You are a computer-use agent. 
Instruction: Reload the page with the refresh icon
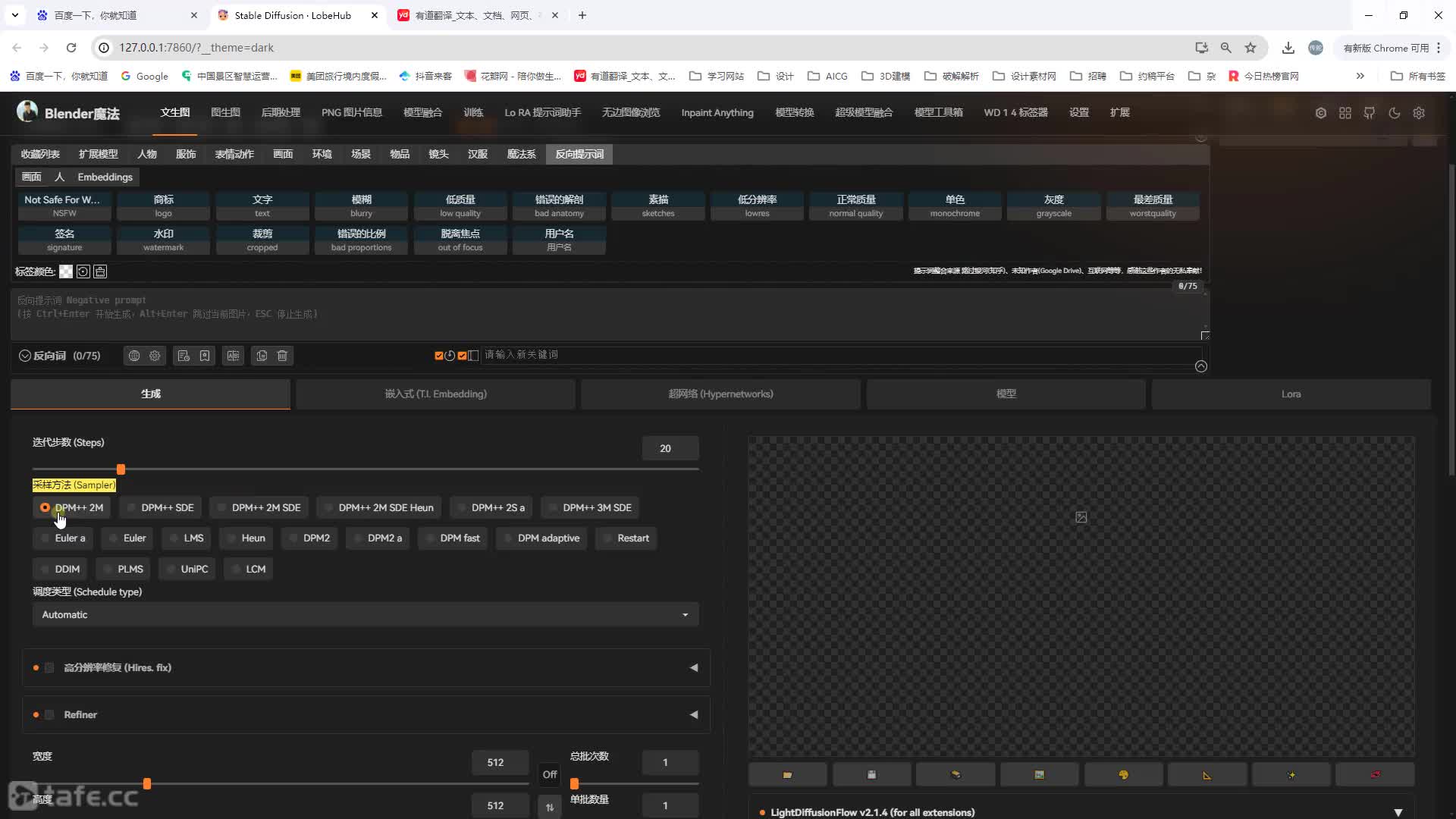click(71, 48)
